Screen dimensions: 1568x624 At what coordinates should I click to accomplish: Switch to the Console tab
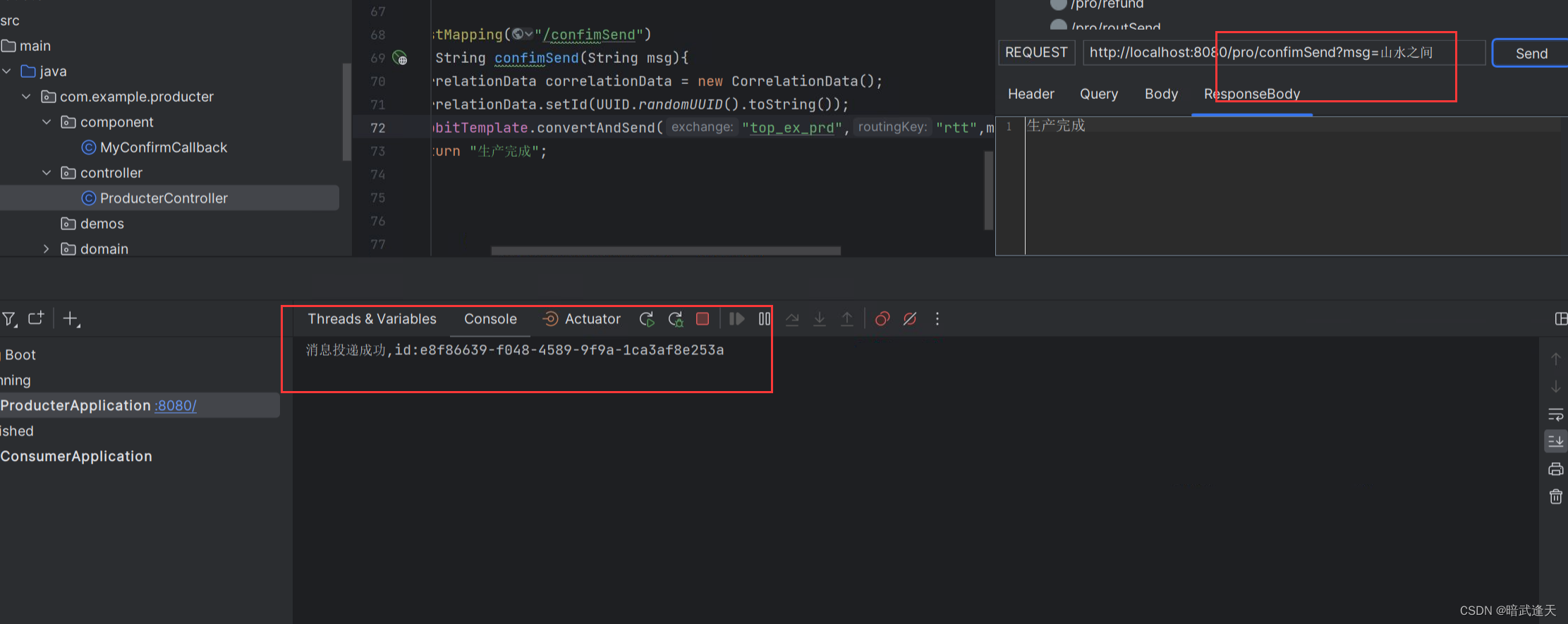tap(490, 319)
